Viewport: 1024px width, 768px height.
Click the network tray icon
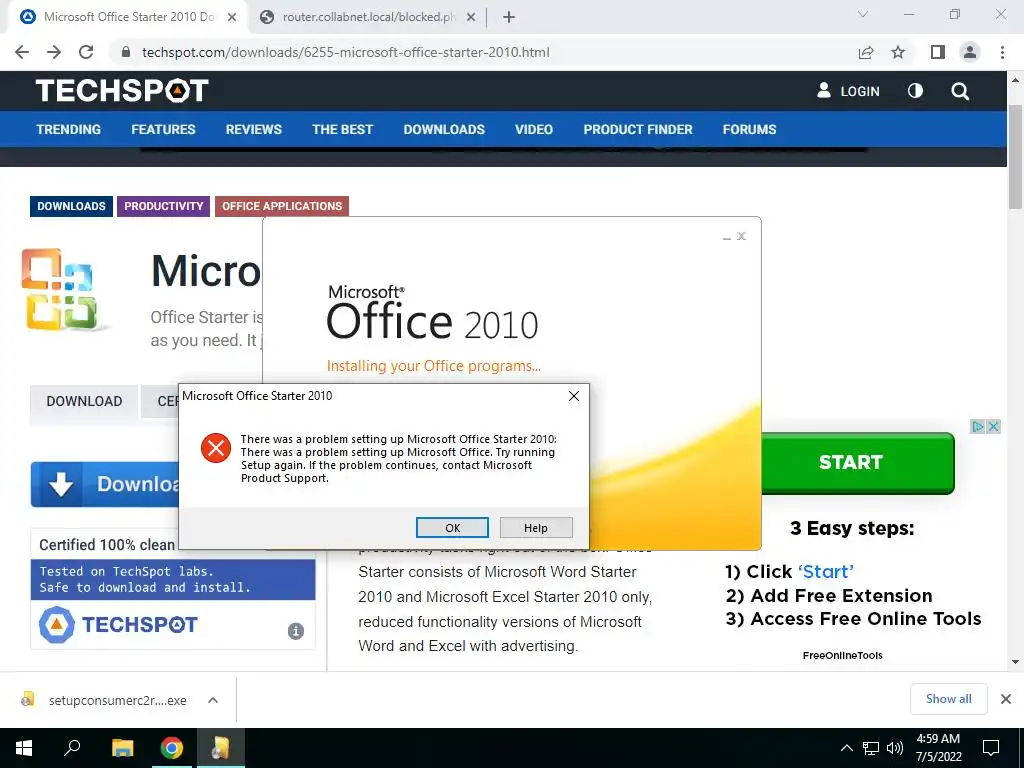[871, 748]
